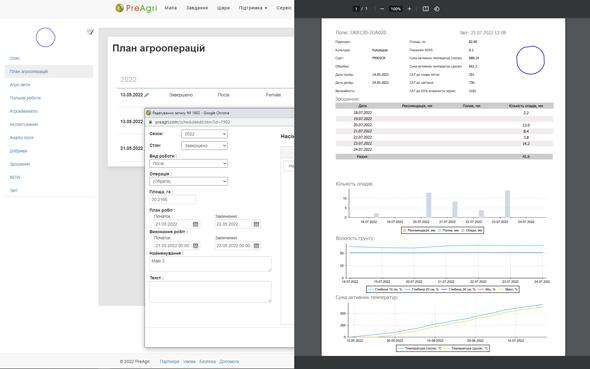
Task: Zoom in in the PDF viewer
Action: (409, 9)
